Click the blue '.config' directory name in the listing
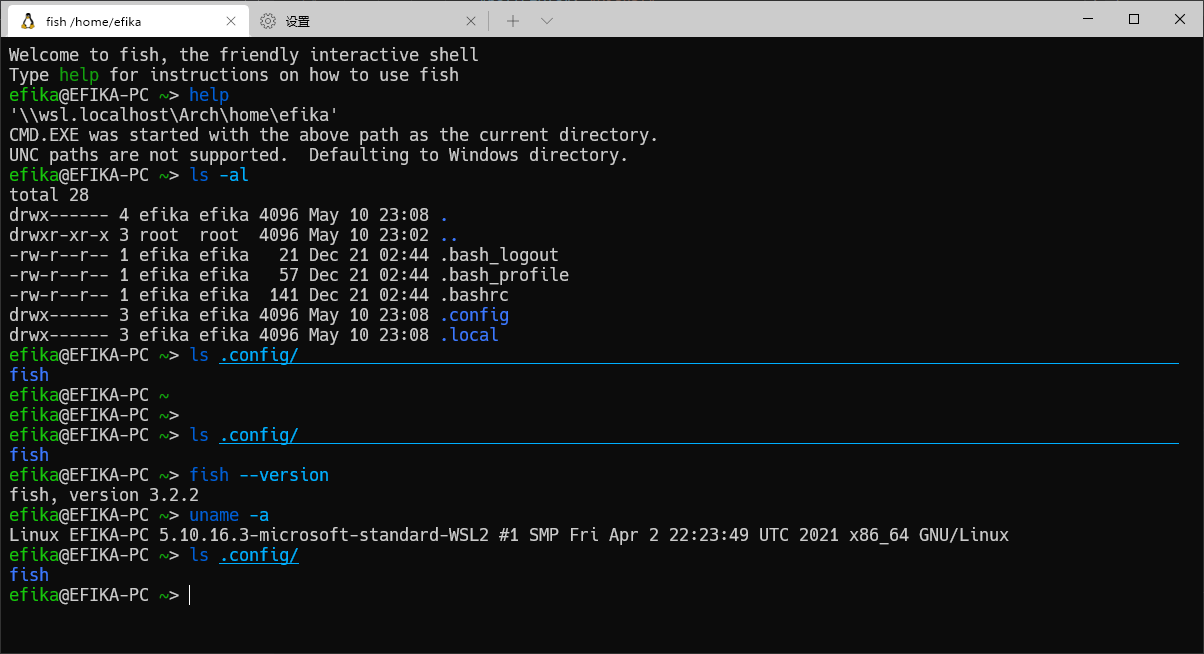 tap(474, 315)
